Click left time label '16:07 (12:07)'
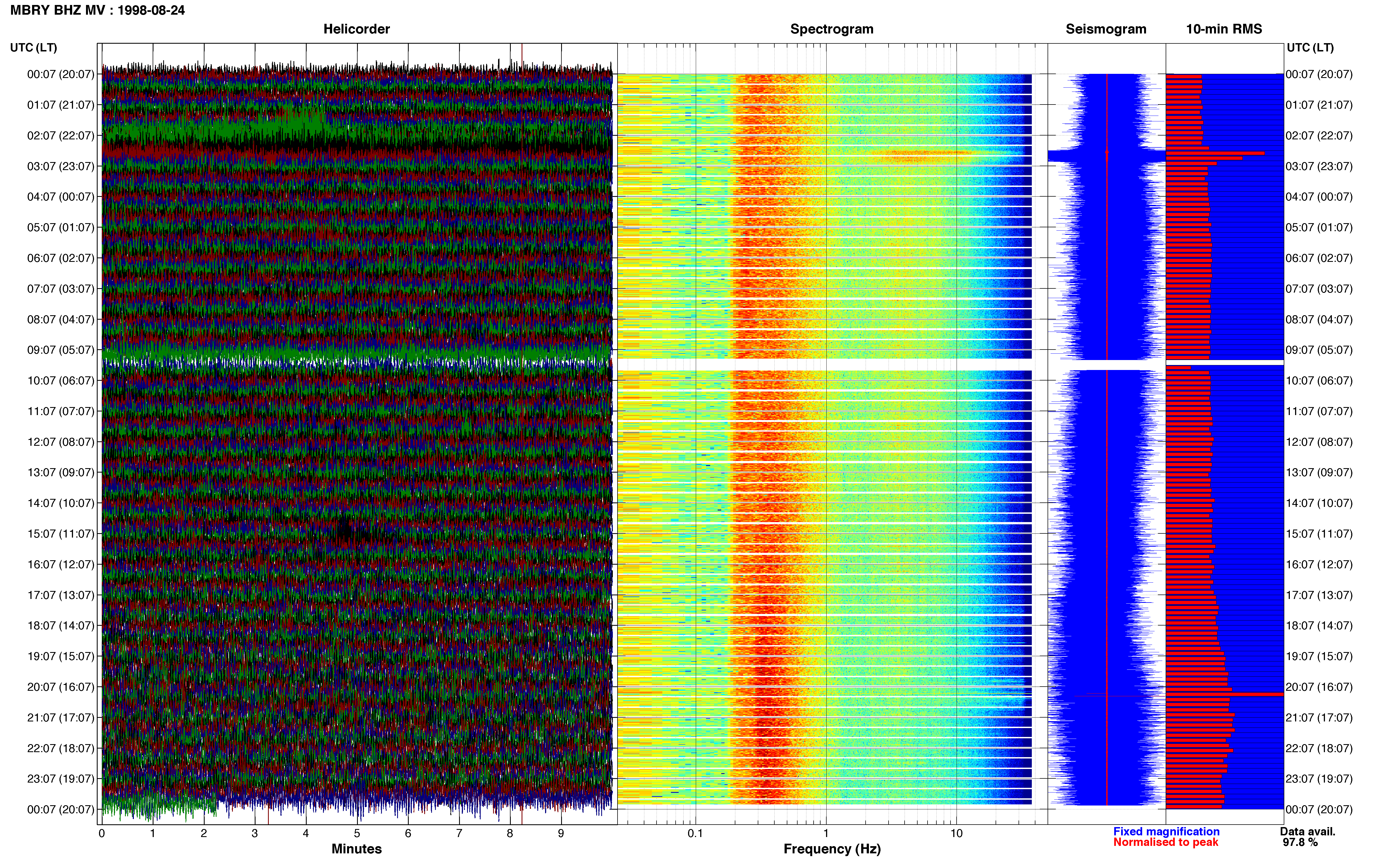This screenshot has height=868, width=1388. pyautogui.click(x=61, y=564)
